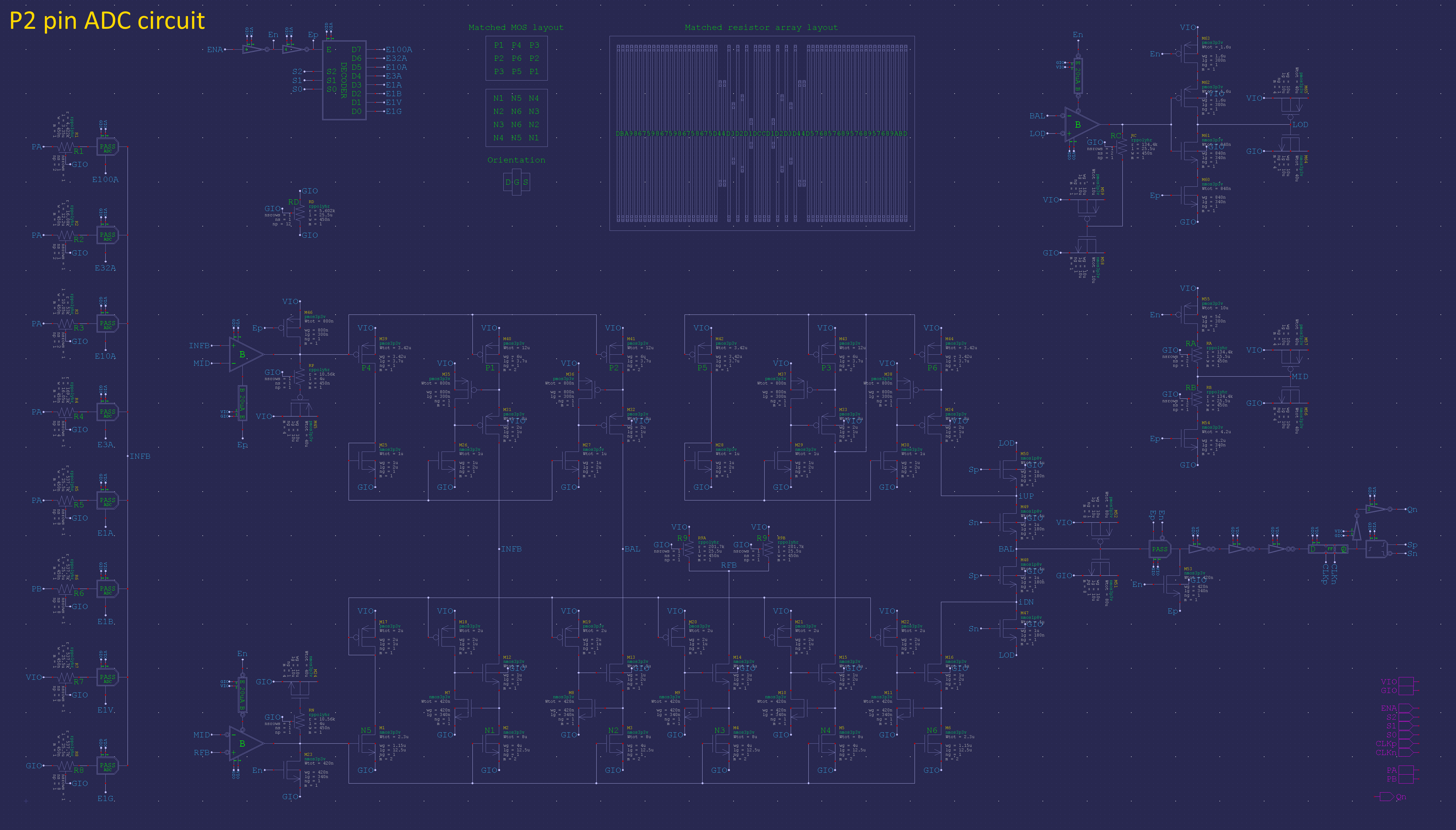
Task: Pick the PASS ADC block above E10A
Action: pos(107,324)
